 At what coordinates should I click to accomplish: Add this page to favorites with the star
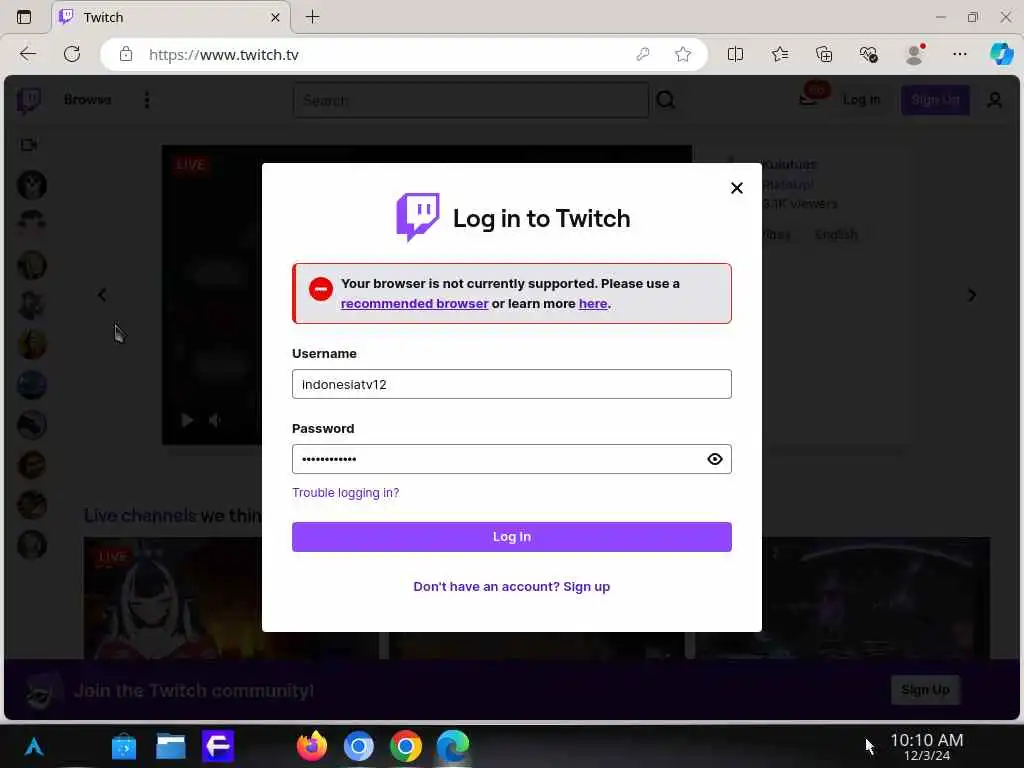(x=683, y=54)
